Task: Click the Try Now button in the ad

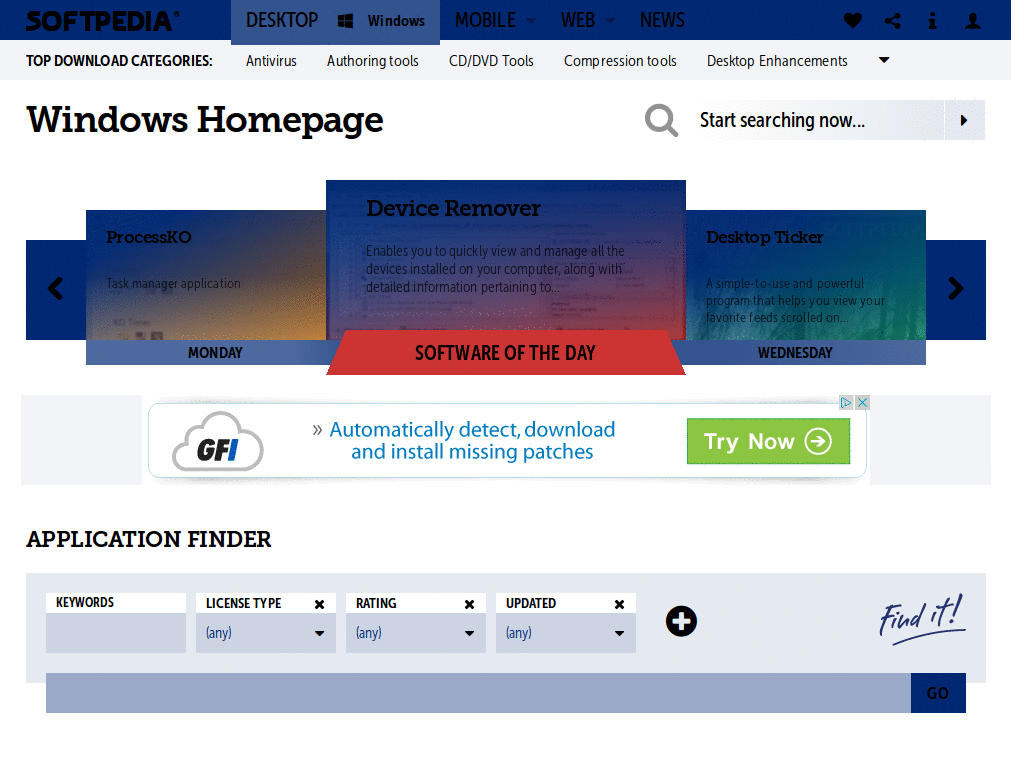Action: click(768, 441)
